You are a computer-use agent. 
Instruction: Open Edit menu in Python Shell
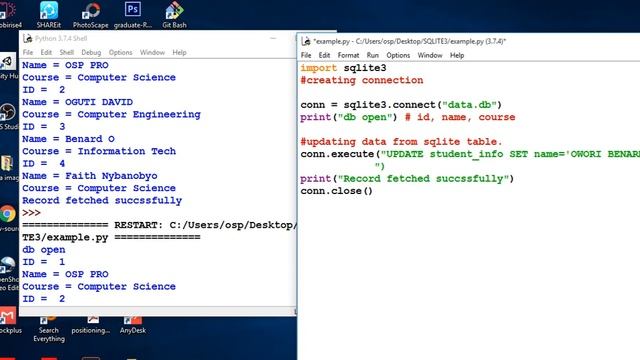point(46,52)
